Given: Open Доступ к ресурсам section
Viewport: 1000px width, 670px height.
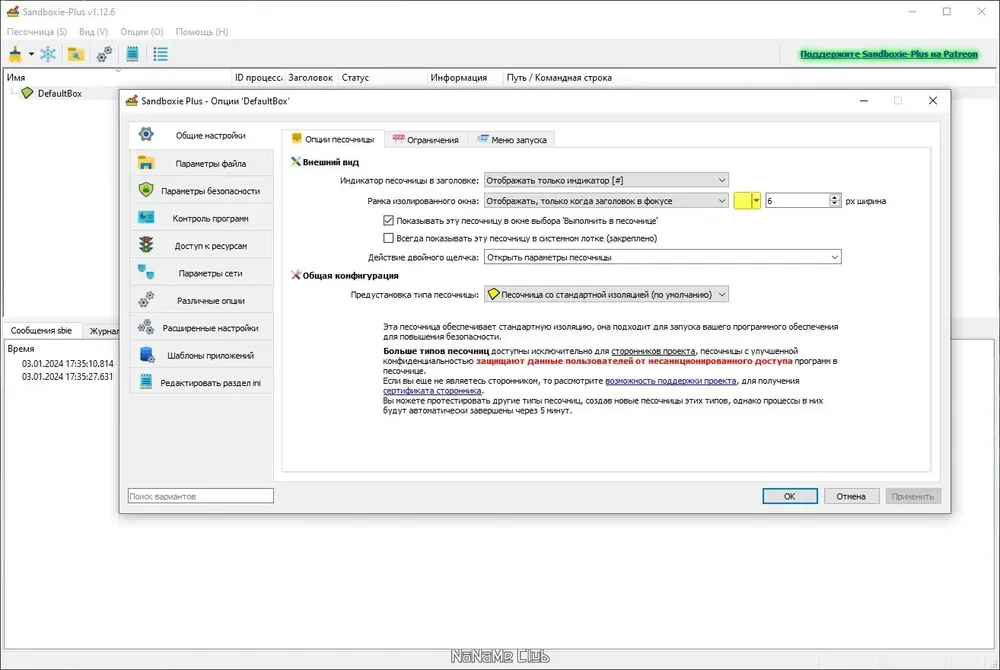Looking at the screenshot, I should point(202,245).
